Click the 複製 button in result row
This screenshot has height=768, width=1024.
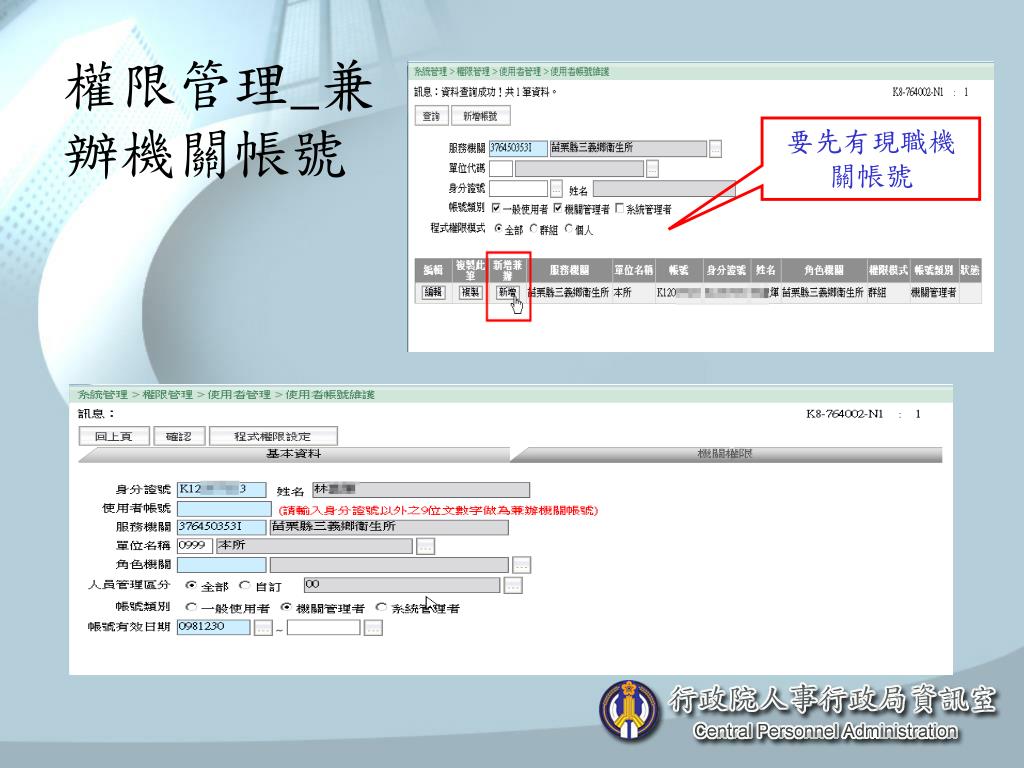[470, 292]
